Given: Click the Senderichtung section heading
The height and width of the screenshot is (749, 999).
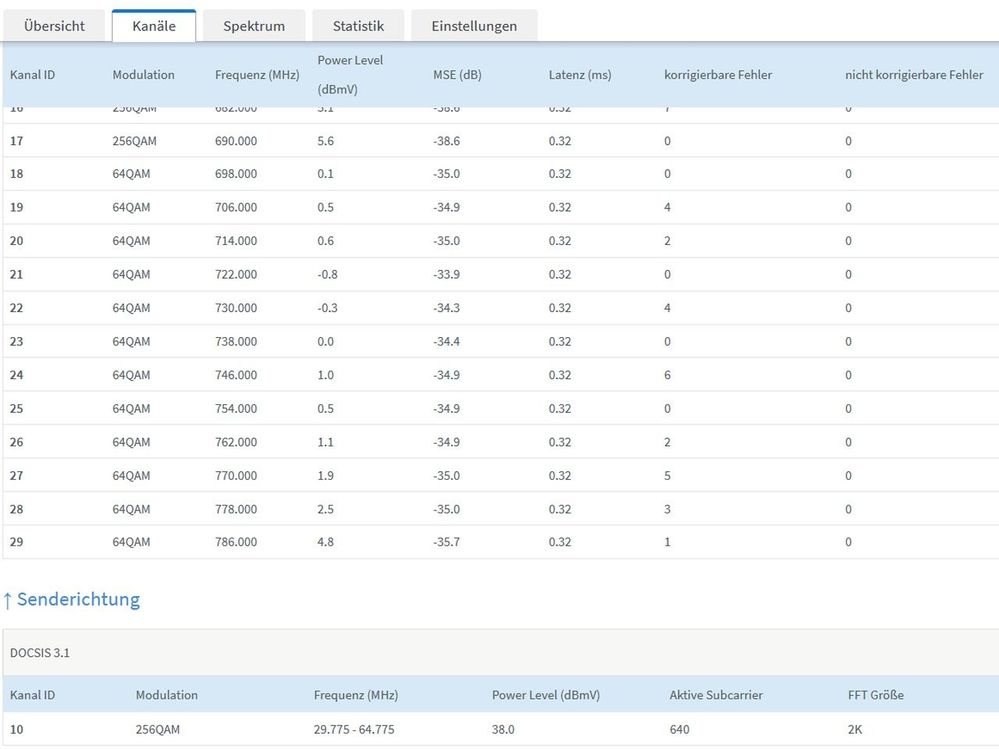Looking at the screenshot, I should point(78,600).
